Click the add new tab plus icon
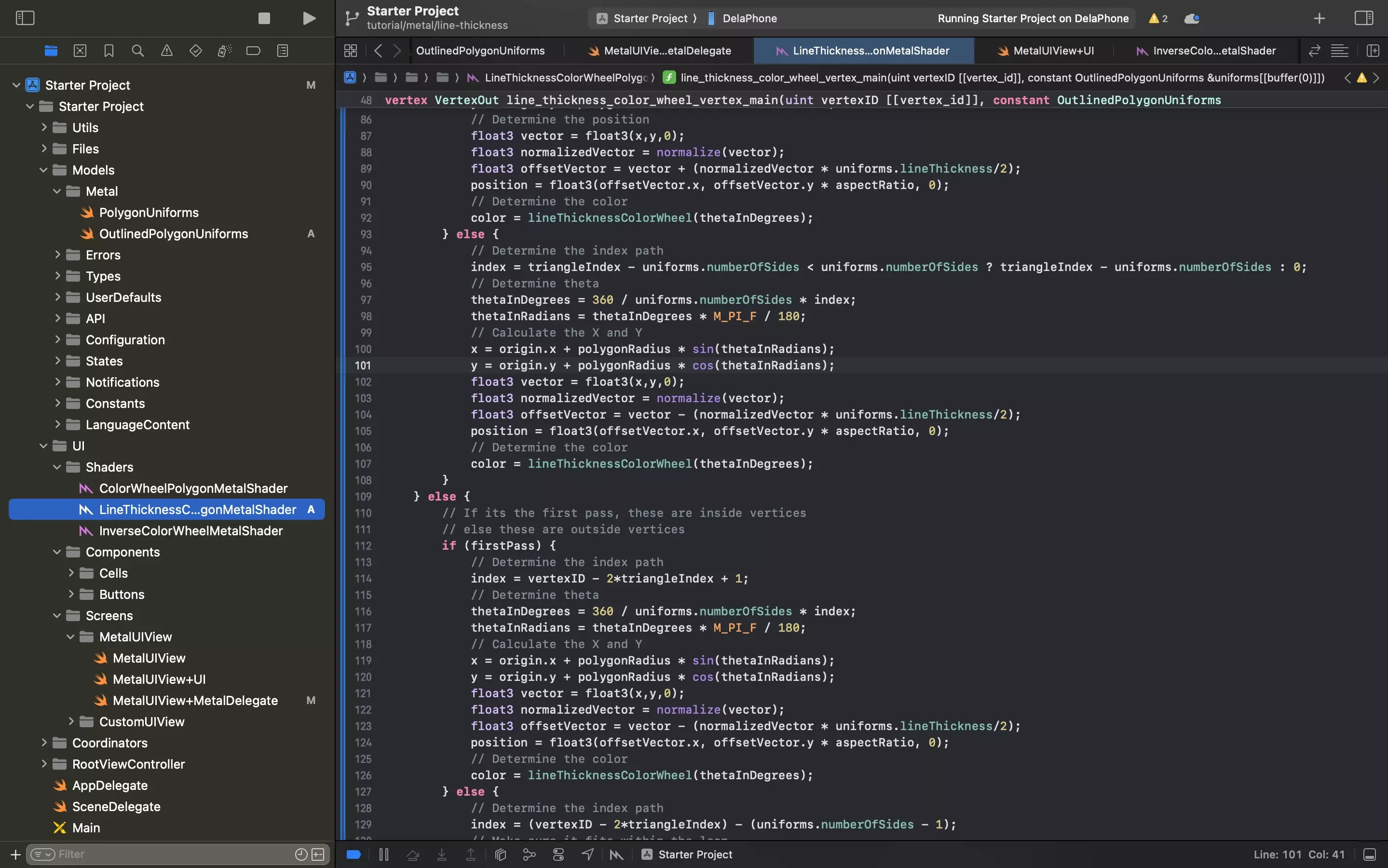 click(x=1319, y=17)
